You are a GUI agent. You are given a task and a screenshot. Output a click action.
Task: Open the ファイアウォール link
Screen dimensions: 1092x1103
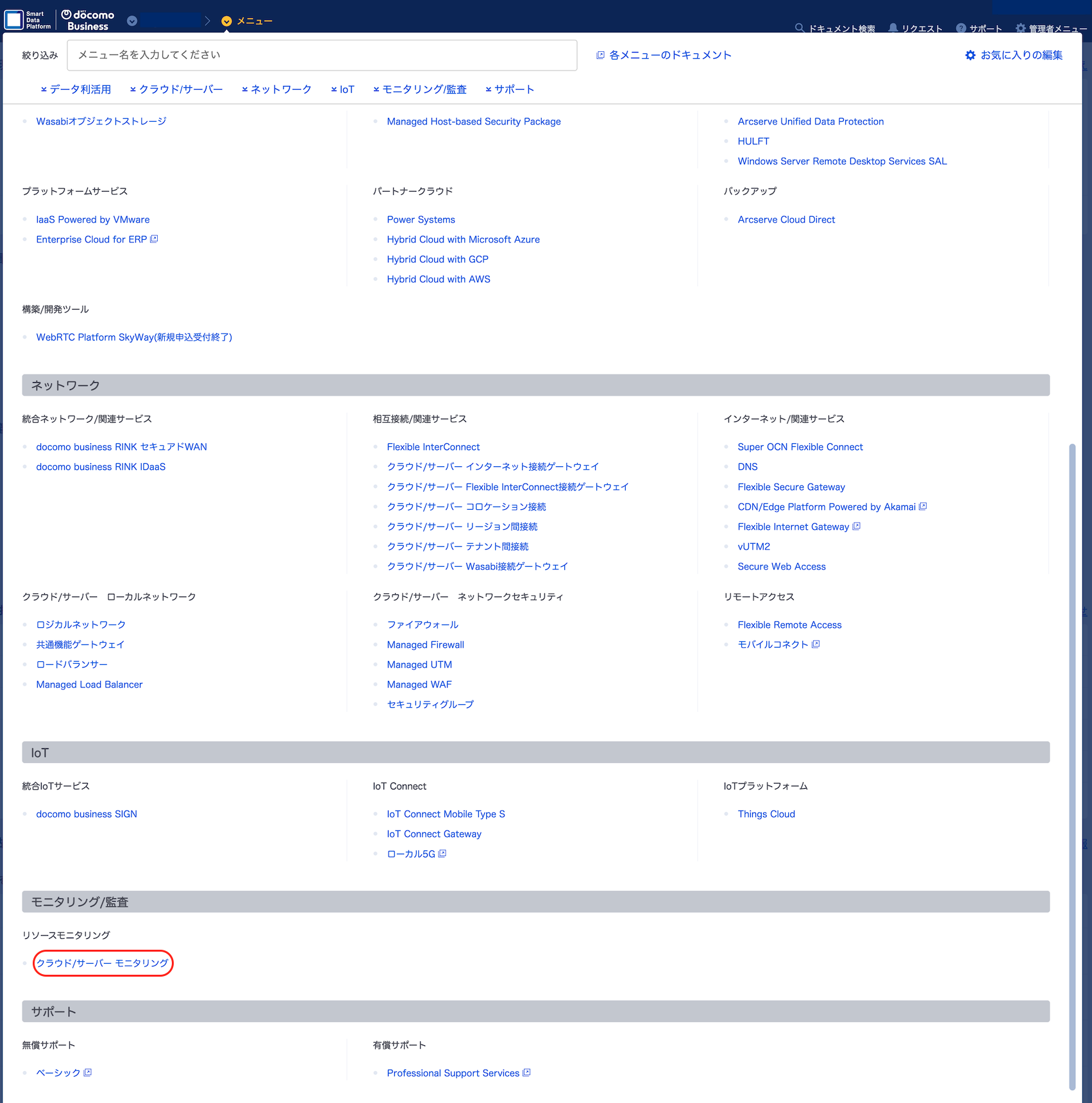click(x=423, y=625)
